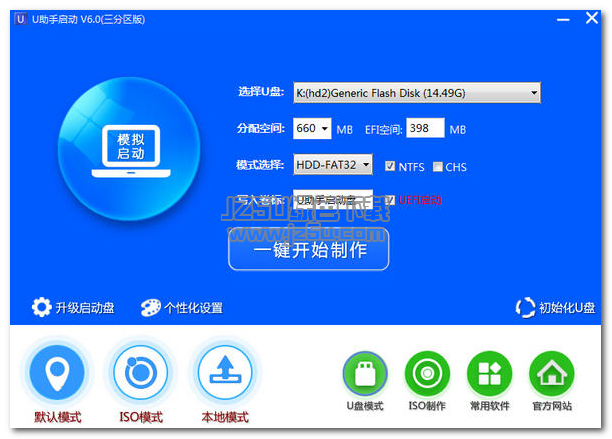Minimize the U助手启动 window

(x=563, y=20)
